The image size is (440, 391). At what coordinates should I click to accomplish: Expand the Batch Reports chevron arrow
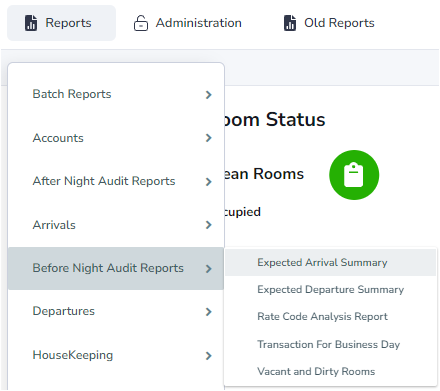click(x=209, y=95)
